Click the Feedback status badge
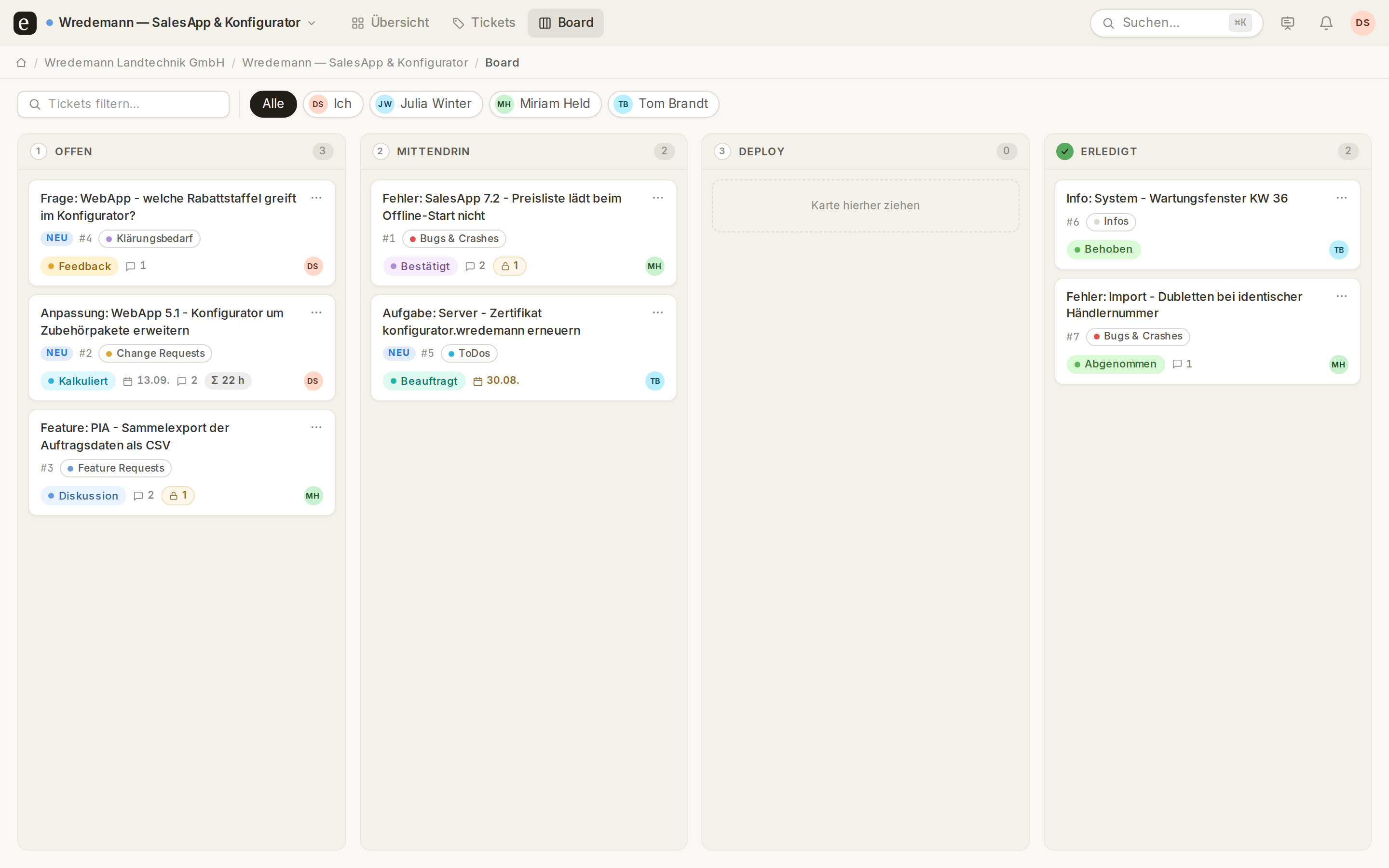This screenshot has height=868, width=1389. click(79, 266)
